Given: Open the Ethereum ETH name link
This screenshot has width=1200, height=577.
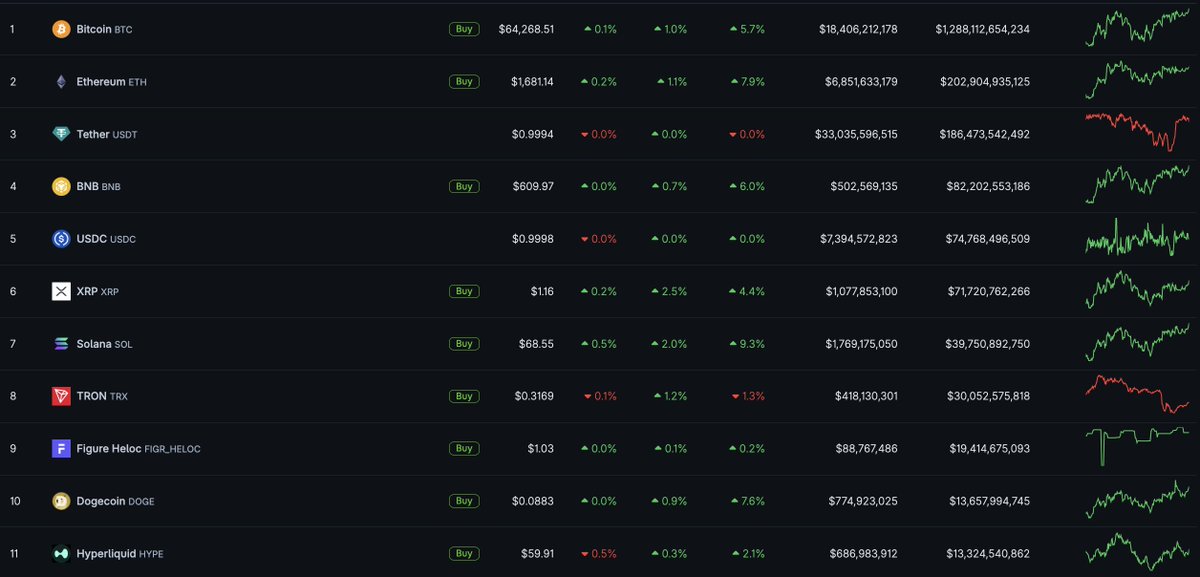Looking at the screenshot, I should pyautogui.click(x=113, y=82).
